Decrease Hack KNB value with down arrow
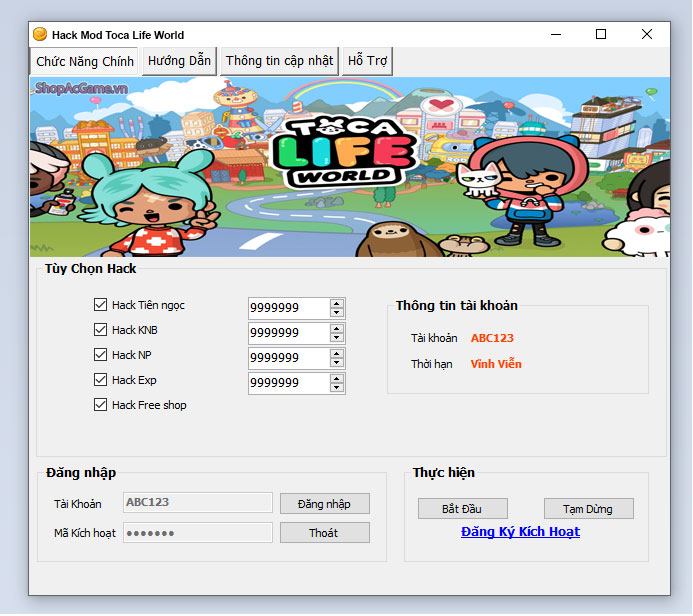The image size is (693, 616). pos(337,338)
